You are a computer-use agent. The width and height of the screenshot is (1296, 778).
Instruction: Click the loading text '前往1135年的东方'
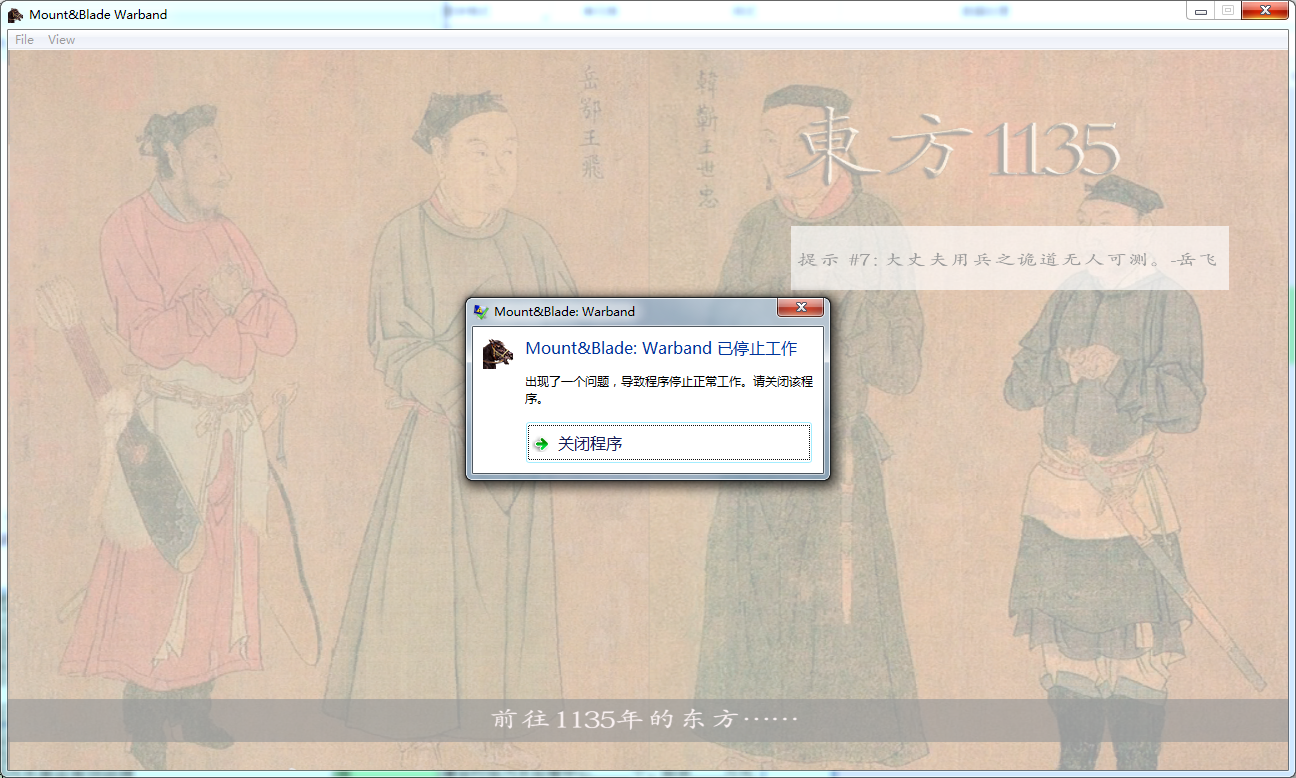613,720
